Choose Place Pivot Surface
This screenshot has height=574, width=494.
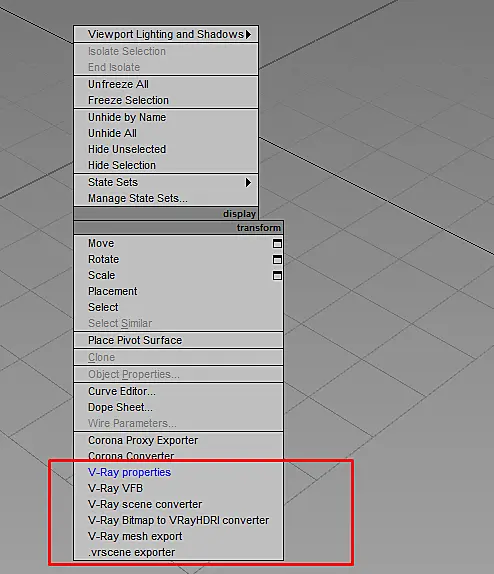[x=178, y=340]
